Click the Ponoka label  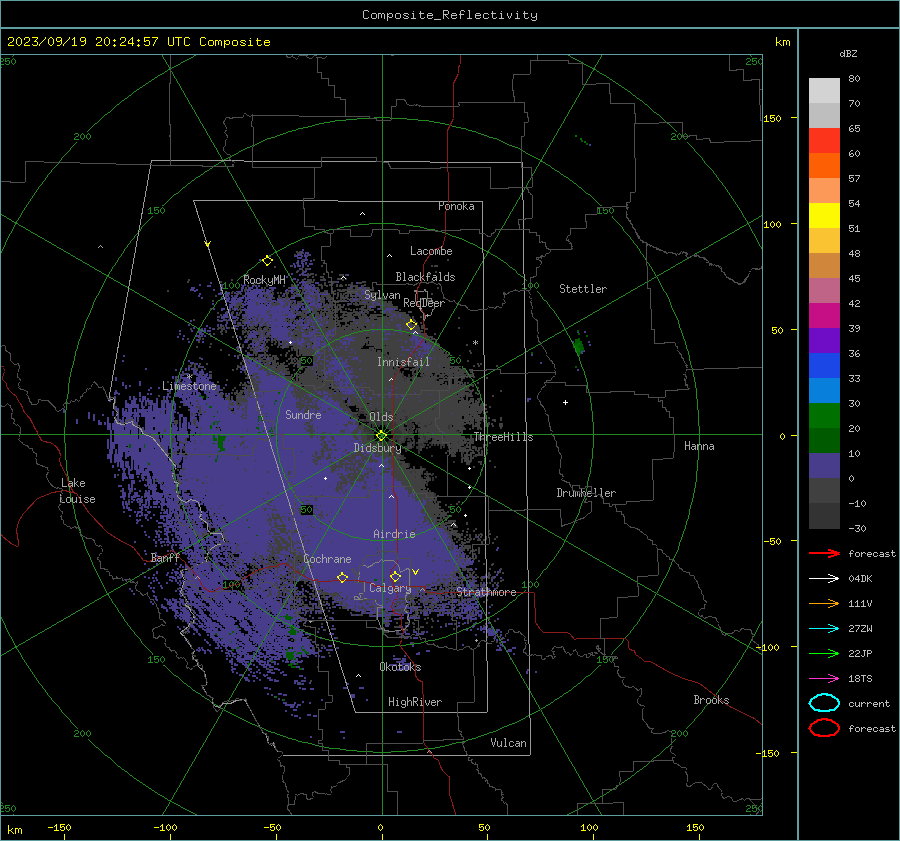[x=456, y=206]
